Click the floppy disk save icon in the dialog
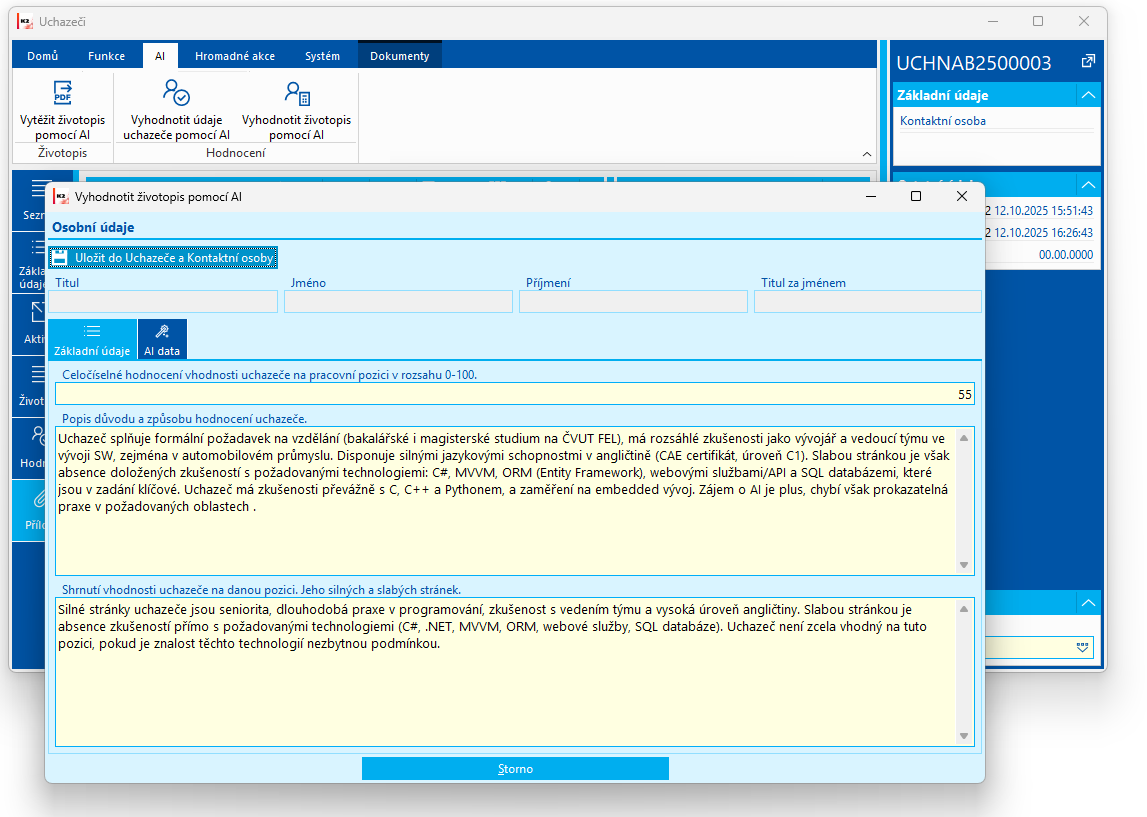The image size is (1147, 817). [60, 257]
